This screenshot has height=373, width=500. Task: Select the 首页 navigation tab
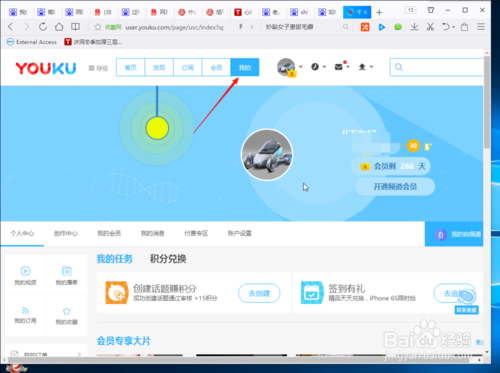(x=130, y=68)
